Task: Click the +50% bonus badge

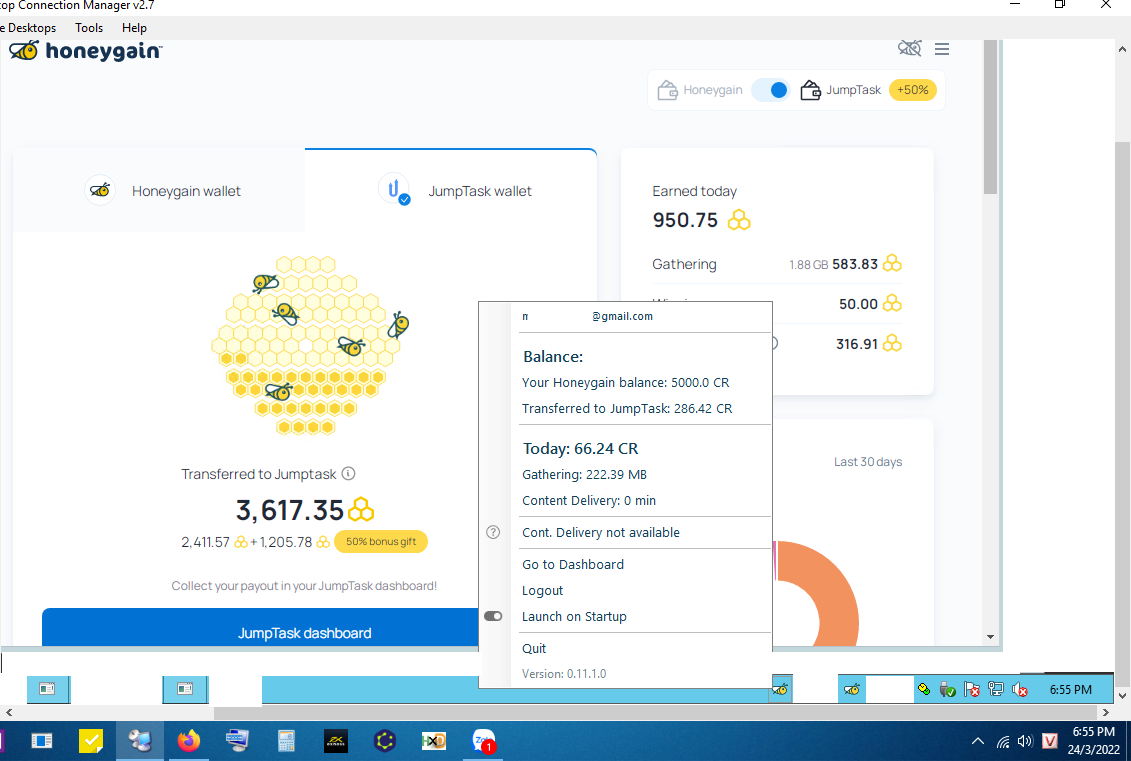Action: 912,90
